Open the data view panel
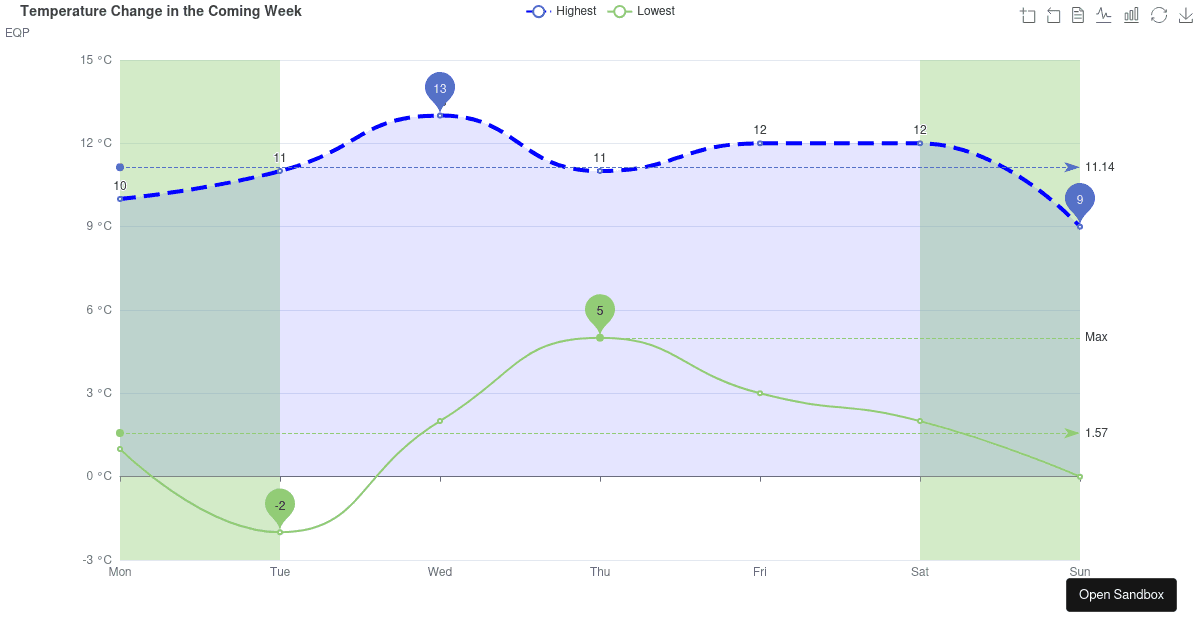 tap(1077, 15)
